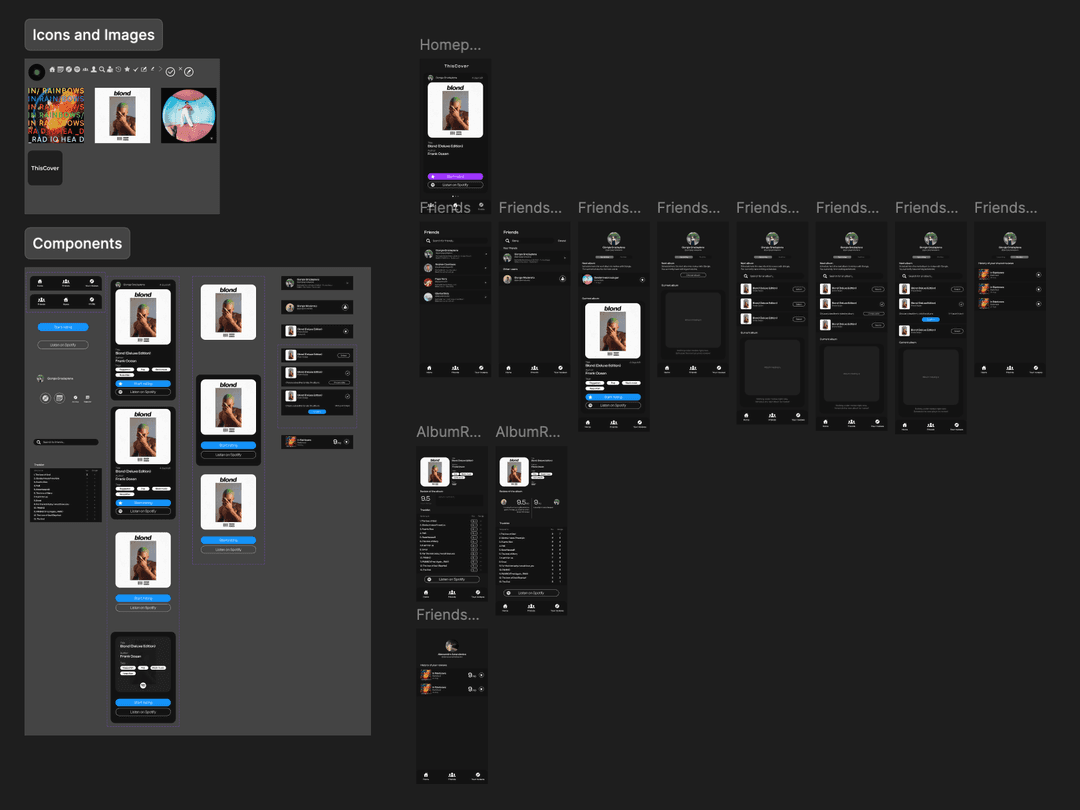1080x810 pixels.
Task: Select the star icon in the Icons and Images row
Action: point(127,70)
